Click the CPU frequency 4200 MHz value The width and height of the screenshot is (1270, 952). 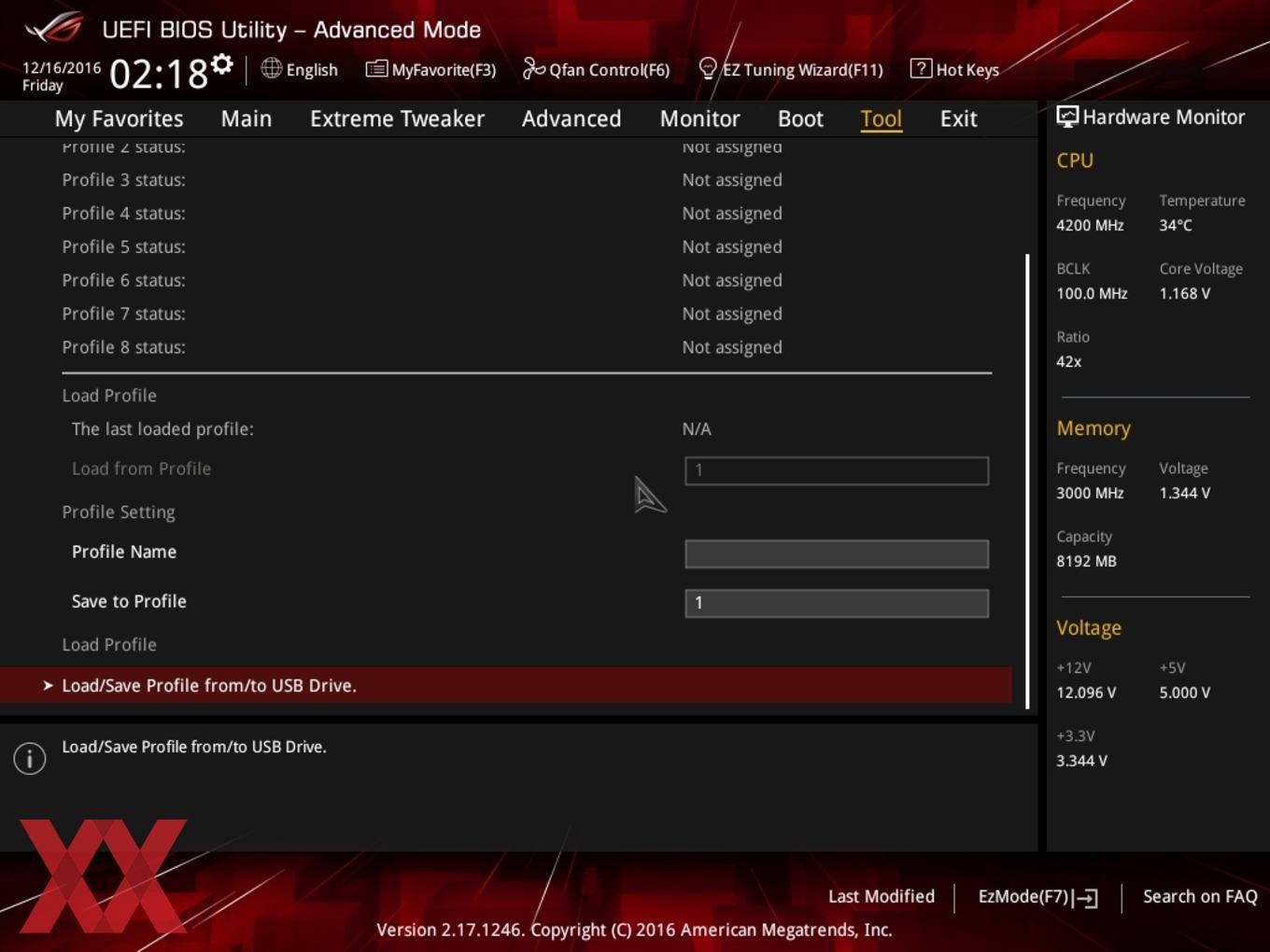(x=1090, y=225)
